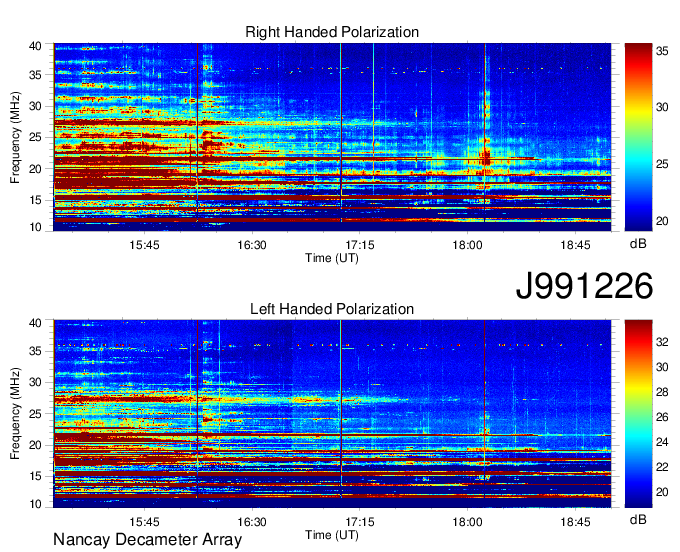Click "Time (UT)" under the Left Handed plot
Screen dimensions: 680x552
coord(332,535)
